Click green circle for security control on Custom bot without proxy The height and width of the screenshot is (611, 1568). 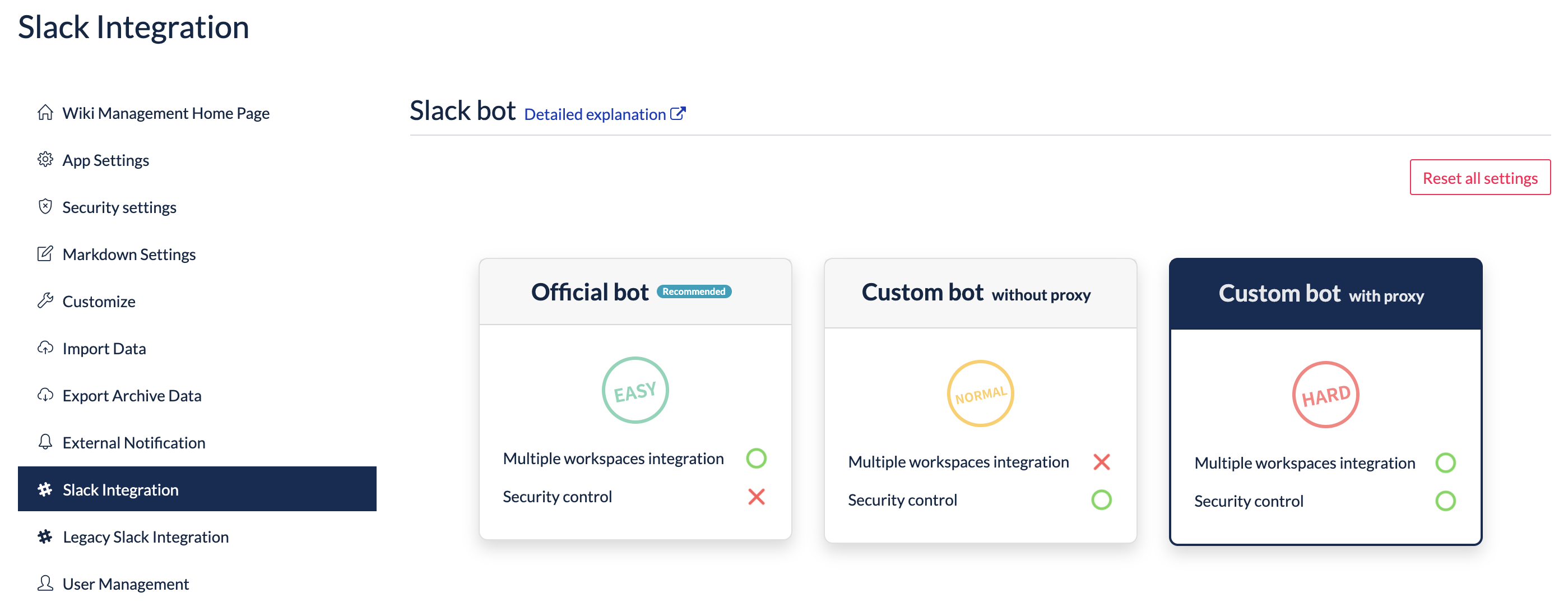[x=1101, y=500]
